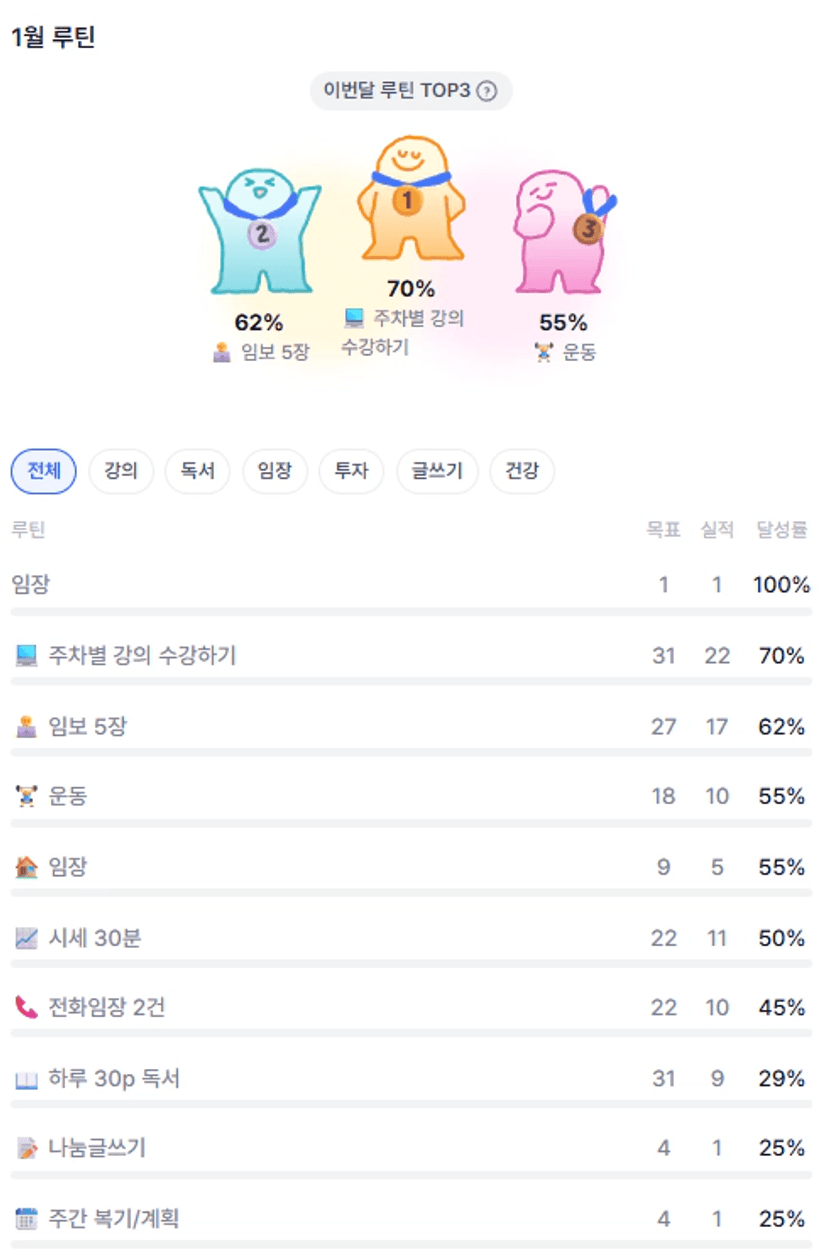Open the 독서 category tab
This screenshot has width=827, height=1258.
[198, 471]
